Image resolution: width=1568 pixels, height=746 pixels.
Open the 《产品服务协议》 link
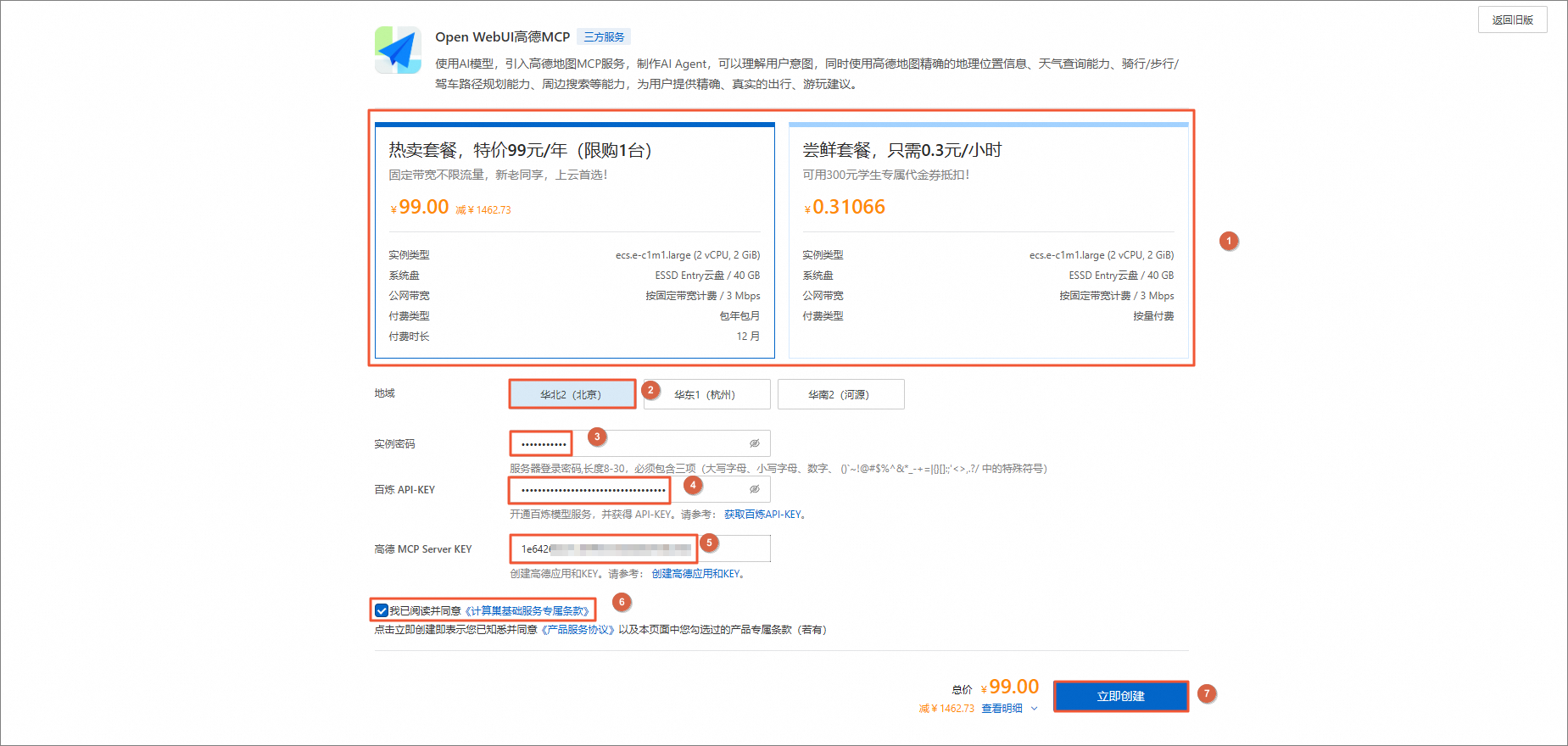coord(578,630)
